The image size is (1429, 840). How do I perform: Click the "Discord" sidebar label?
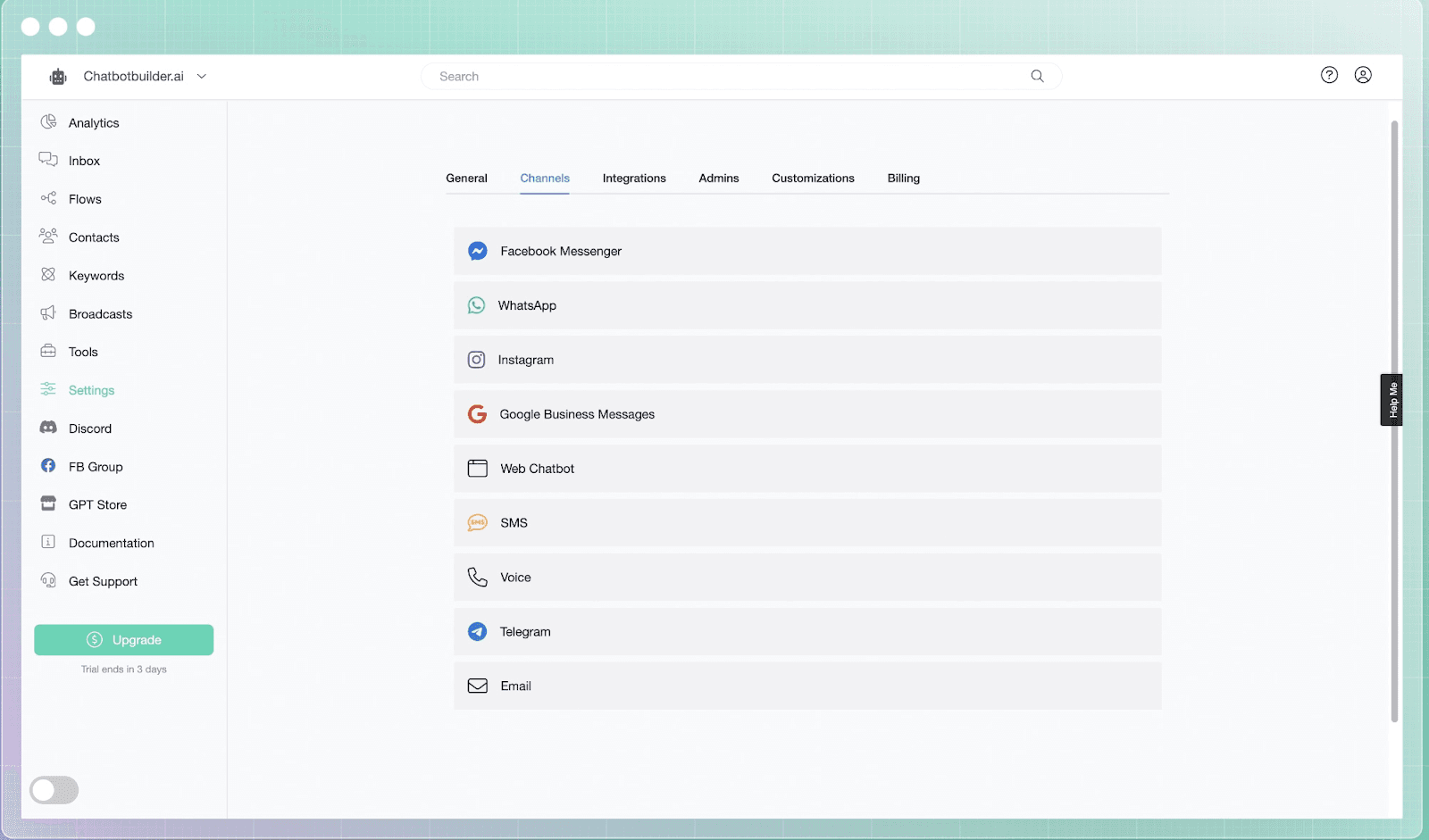click(x=90, y=428)
